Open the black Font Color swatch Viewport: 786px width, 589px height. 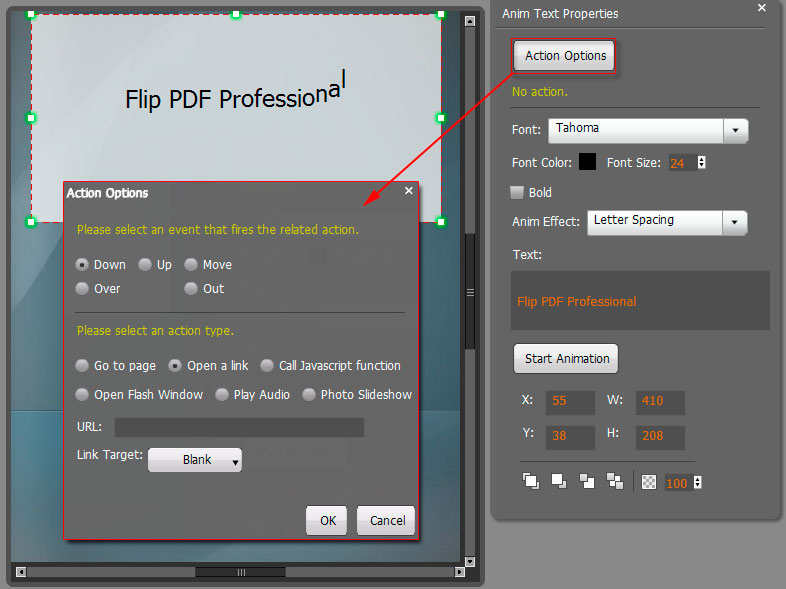coord(587,162)
